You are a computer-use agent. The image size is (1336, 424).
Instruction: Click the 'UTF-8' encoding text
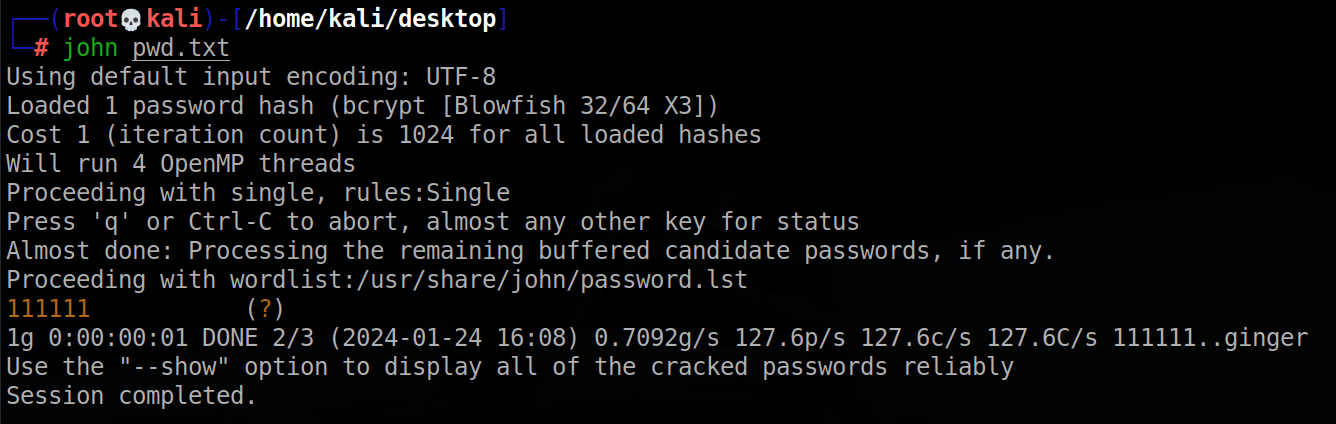pos(459,76)
